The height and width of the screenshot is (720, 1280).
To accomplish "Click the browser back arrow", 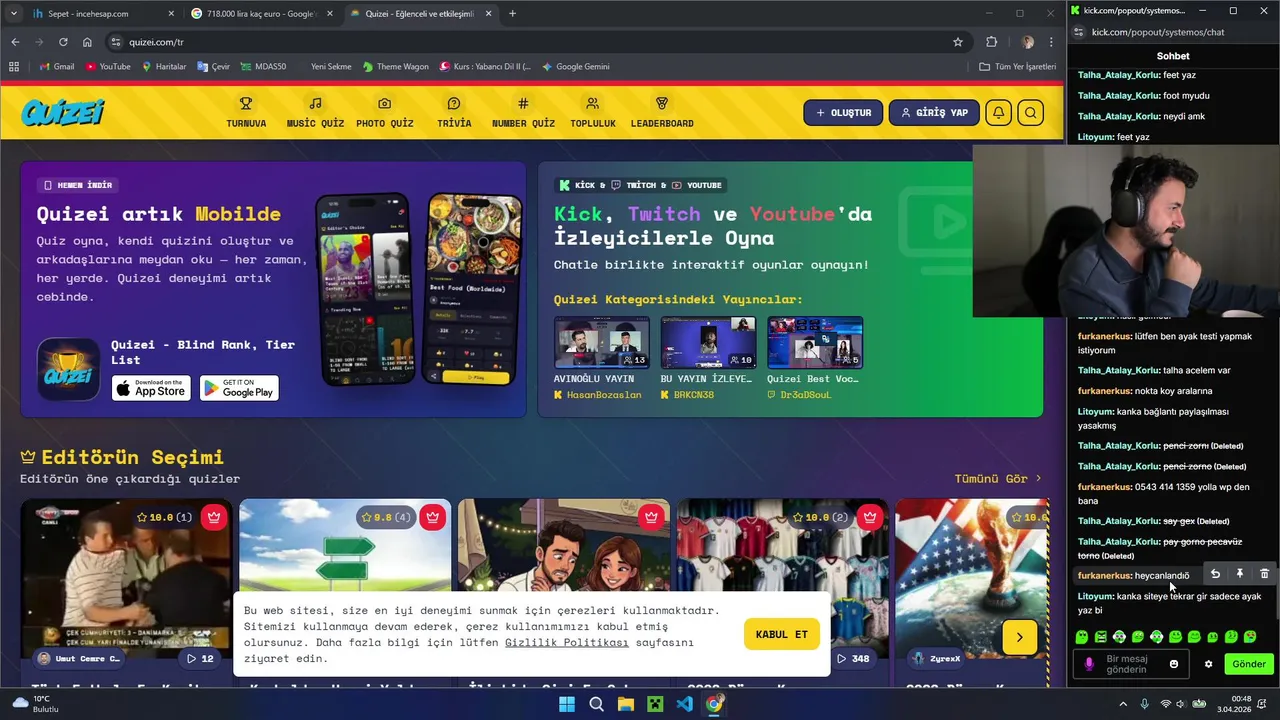I will [x=15, y=42].
